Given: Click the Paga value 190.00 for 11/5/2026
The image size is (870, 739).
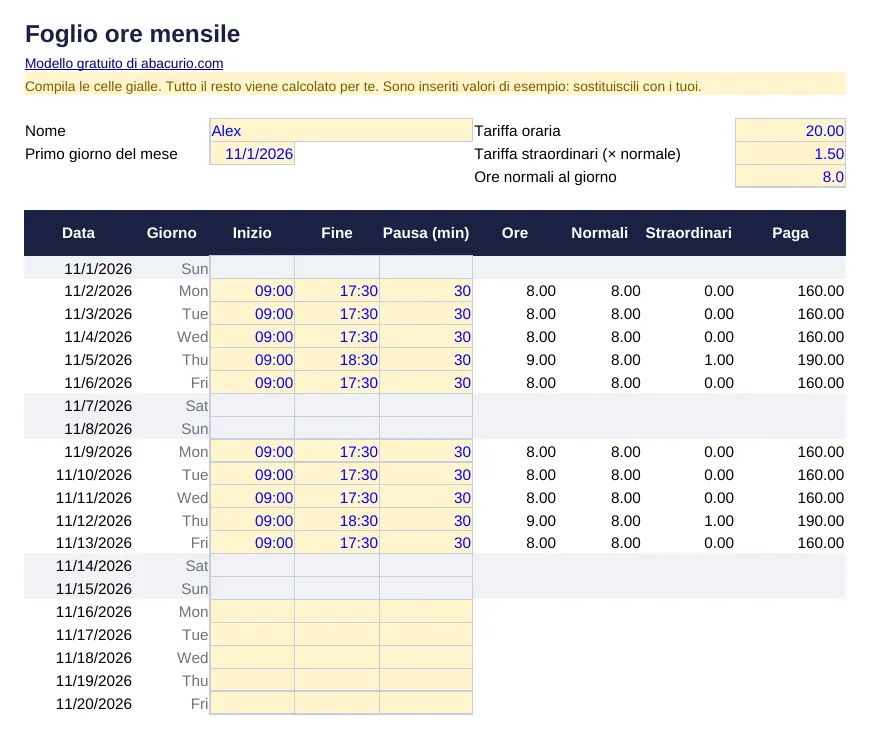Looking at the screenshot, I should pos(821,360).
